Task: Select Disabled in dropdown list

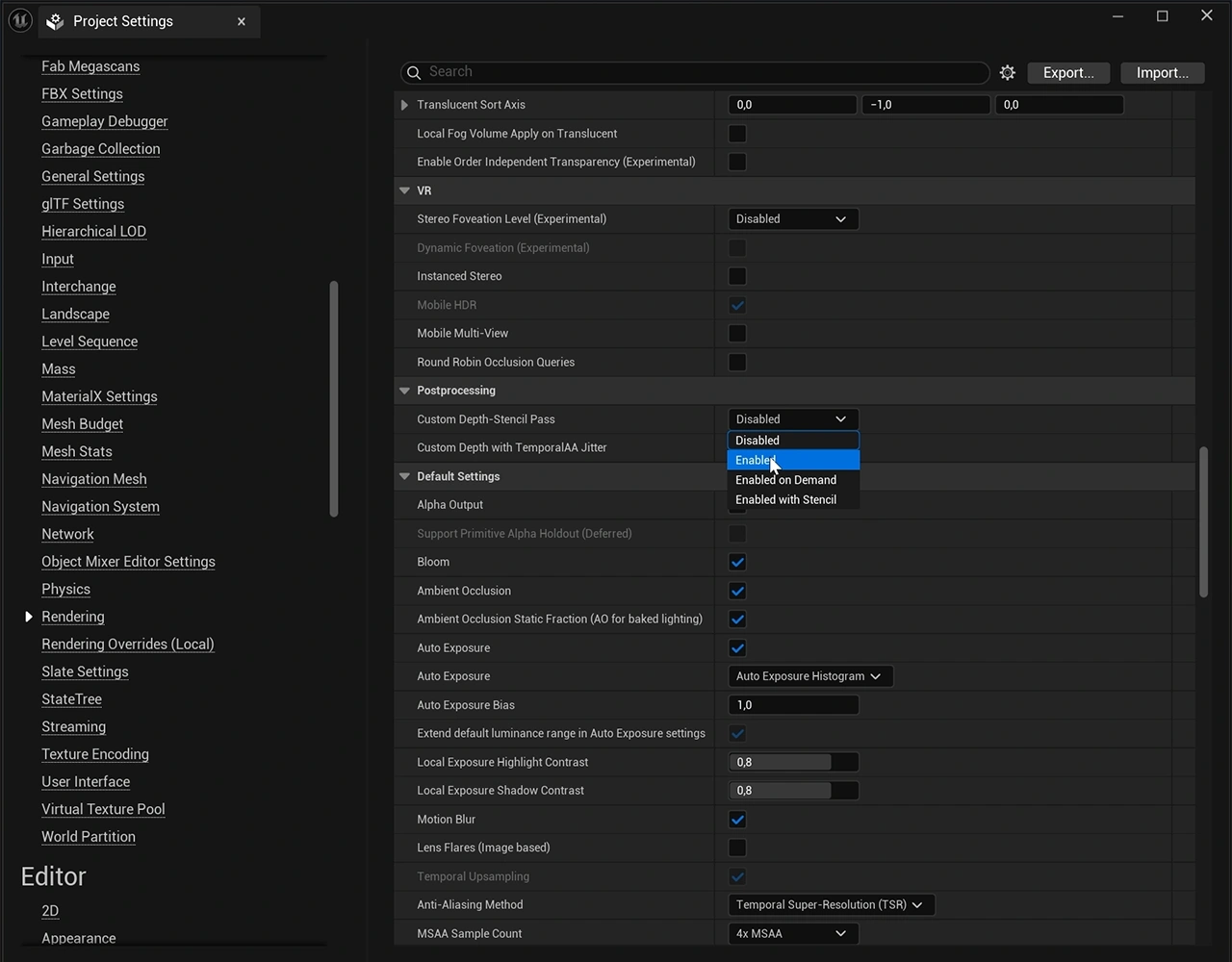Action: coord(793,441)
